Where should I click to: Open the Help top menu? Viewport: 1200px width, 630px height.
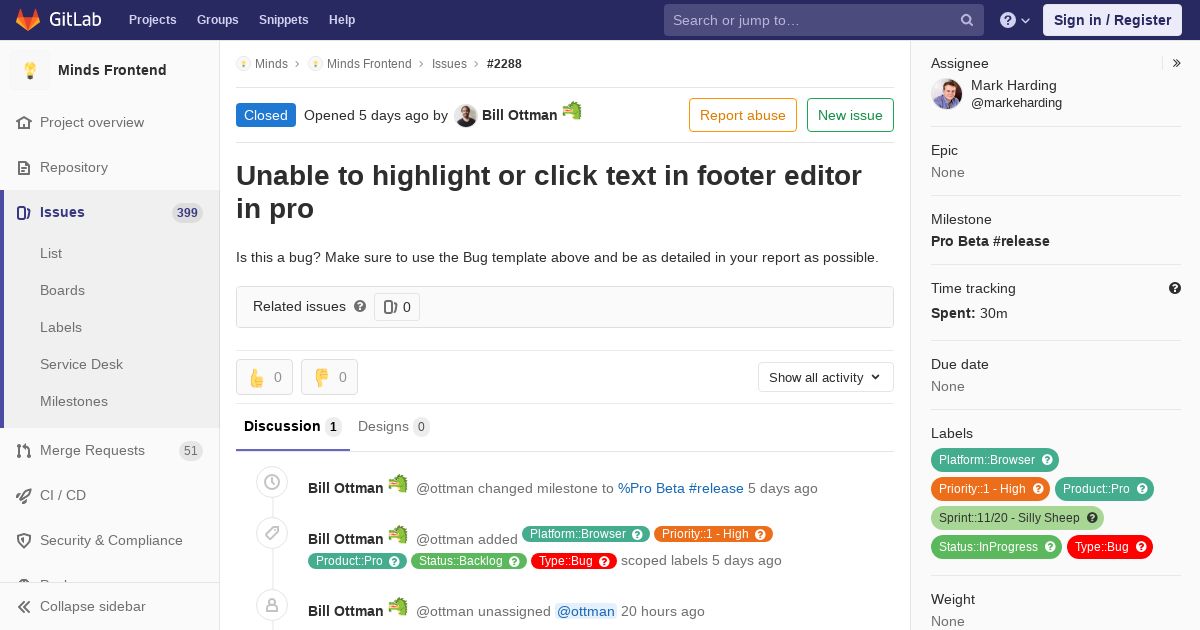point(342,20)
